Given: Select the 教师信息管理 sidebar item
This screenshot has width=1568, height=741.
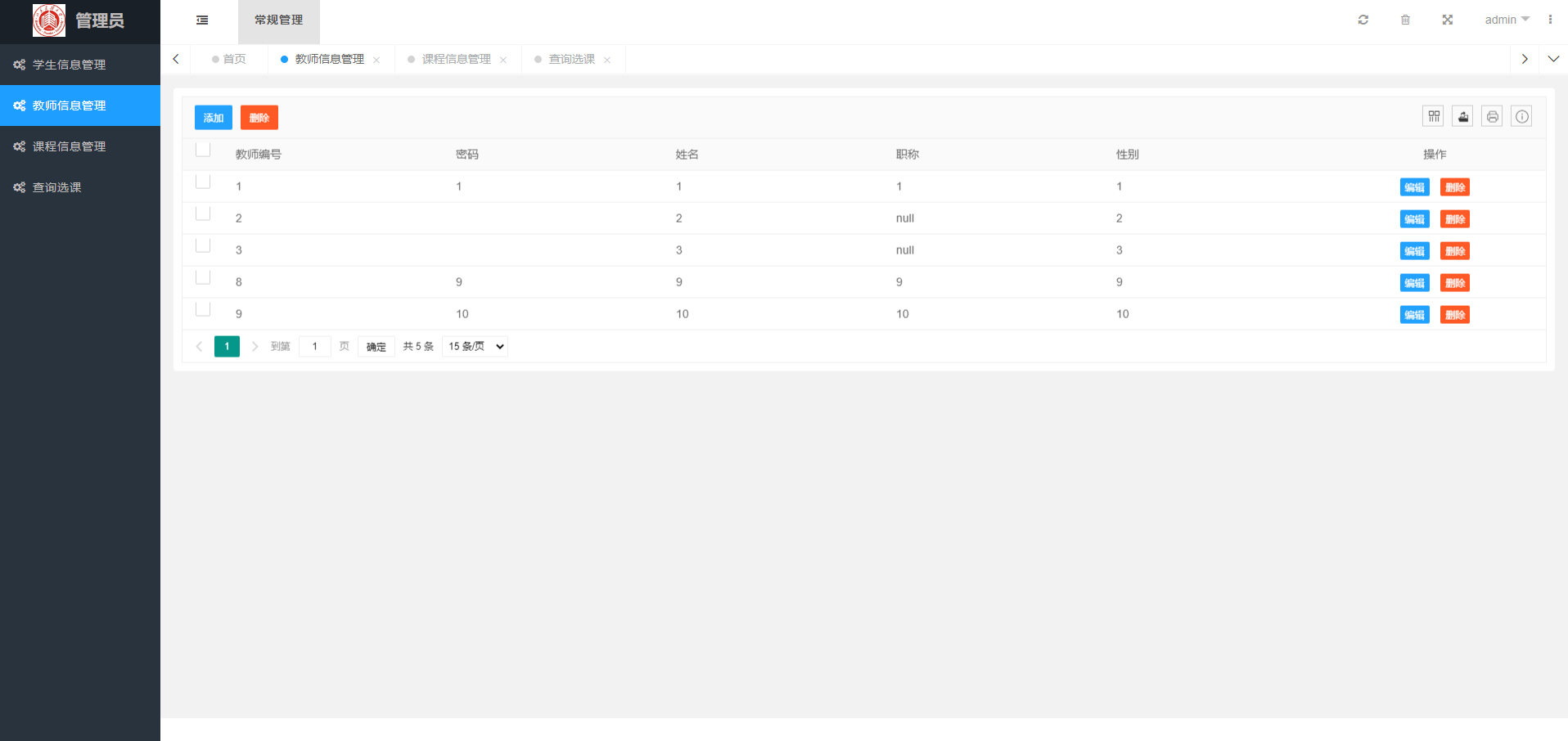Looking at the screenshot, I should point(80,106).
